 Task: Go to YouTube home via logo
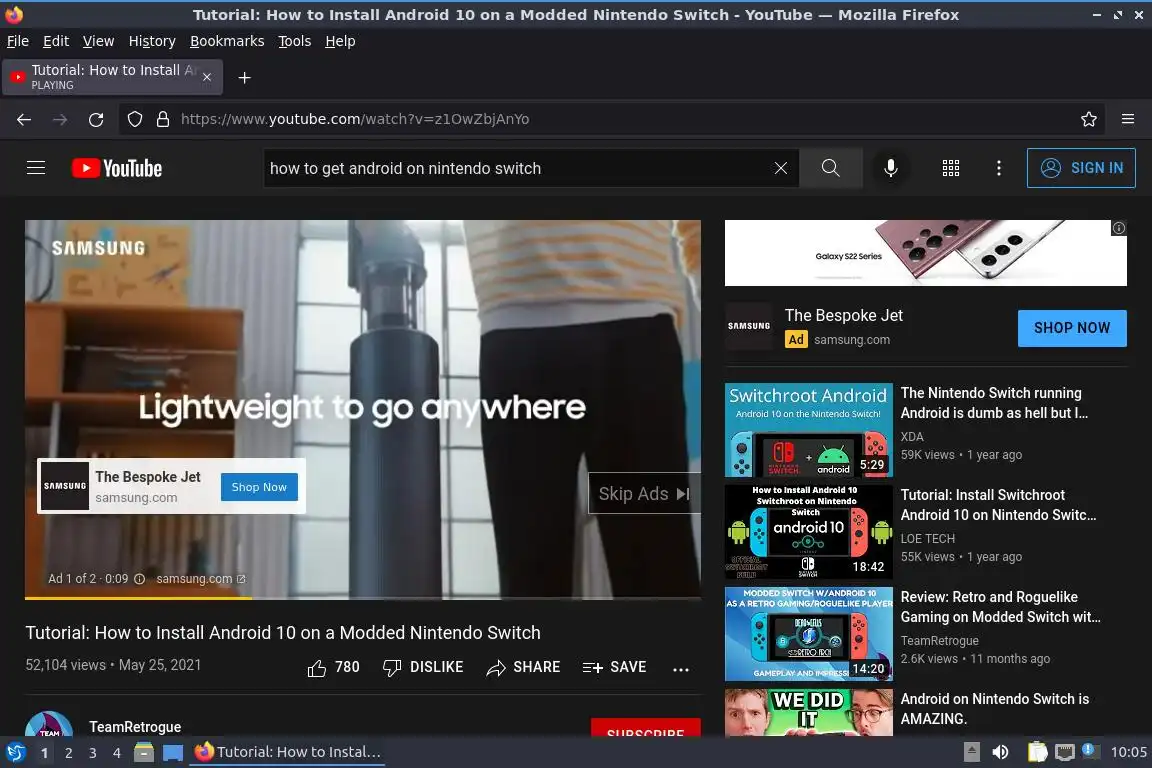[117, 168]
